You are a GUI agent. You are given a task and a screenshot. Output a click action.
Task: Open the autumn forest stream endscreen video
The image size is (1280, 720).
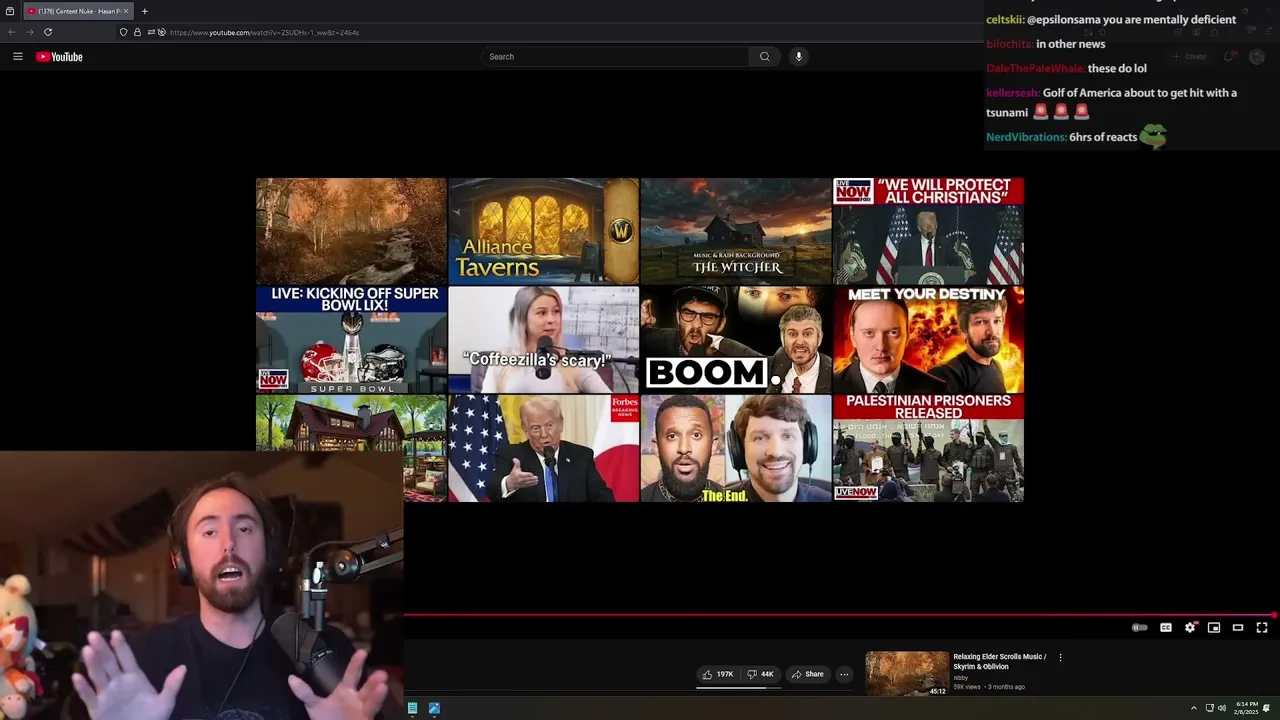(351, 231)
